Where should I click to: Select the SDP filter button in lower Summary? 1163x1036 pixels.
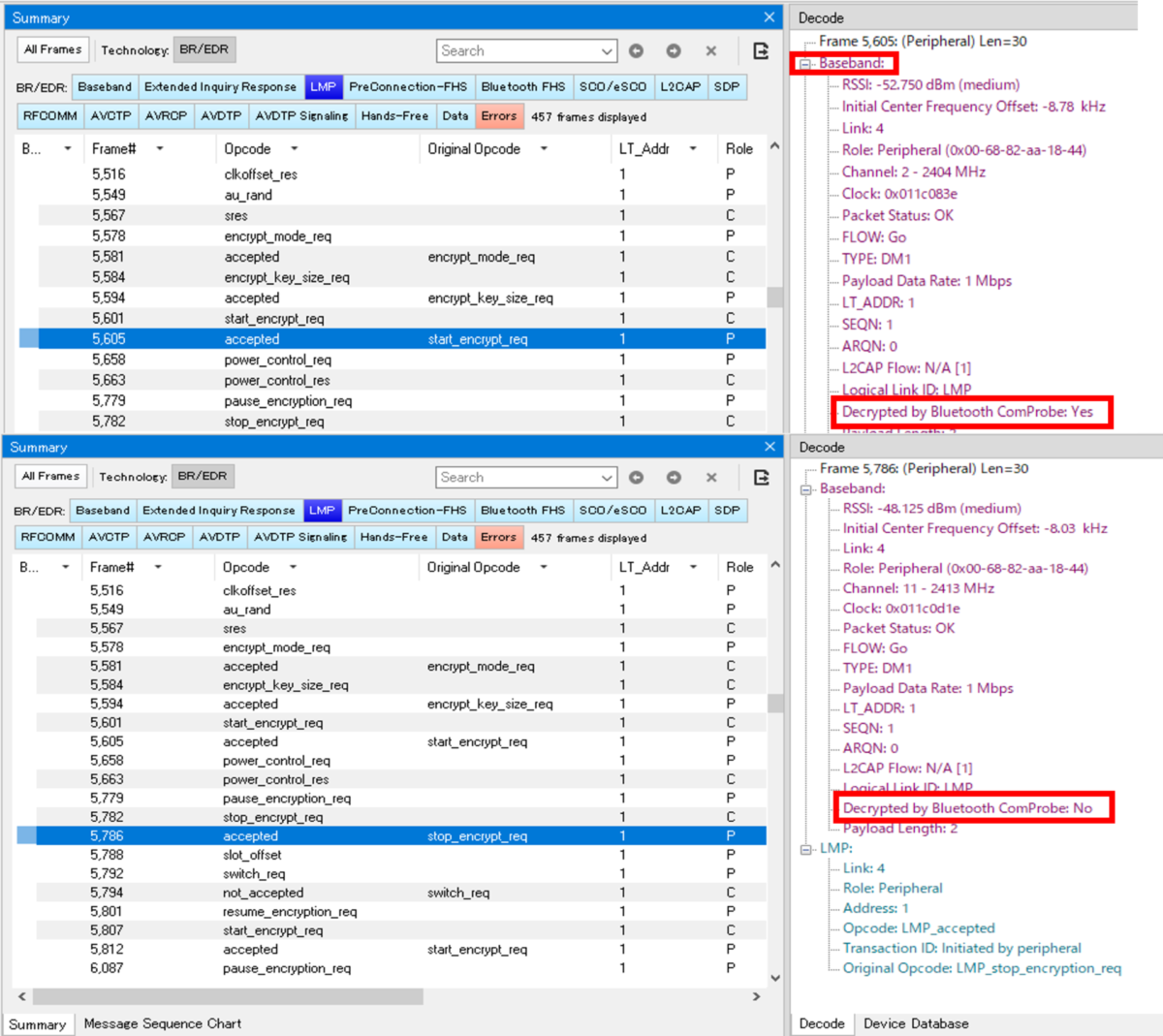coord(727,511)
